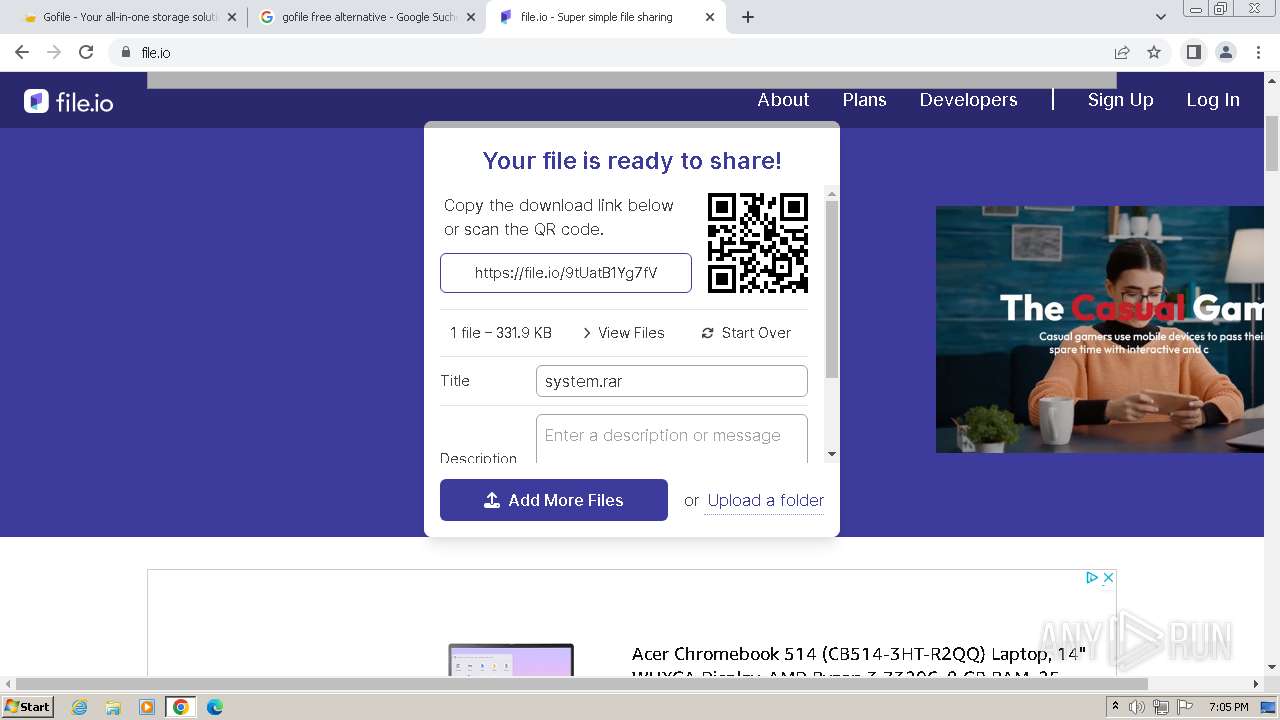Click the Acer laptop ad thumbnail
The height and width of the screenshot is (720, 1280).
[511, 660]
